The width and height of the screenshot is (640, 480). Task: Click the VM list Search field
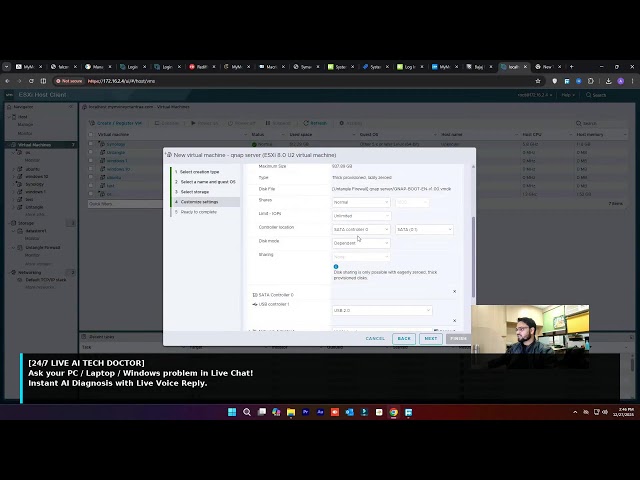pos(599,123)
